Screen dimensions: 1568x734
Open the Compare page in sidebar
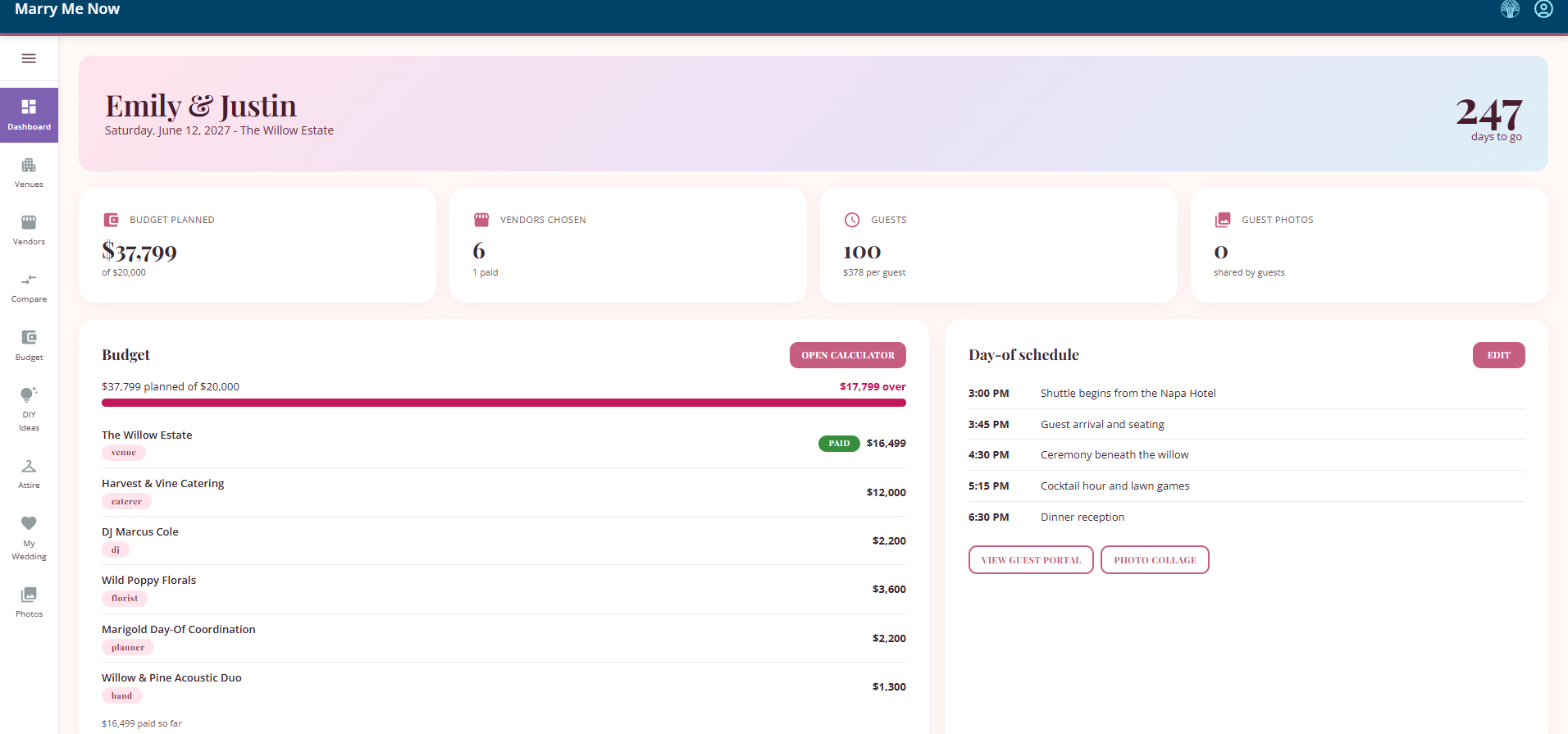click(x=29, y=288)
